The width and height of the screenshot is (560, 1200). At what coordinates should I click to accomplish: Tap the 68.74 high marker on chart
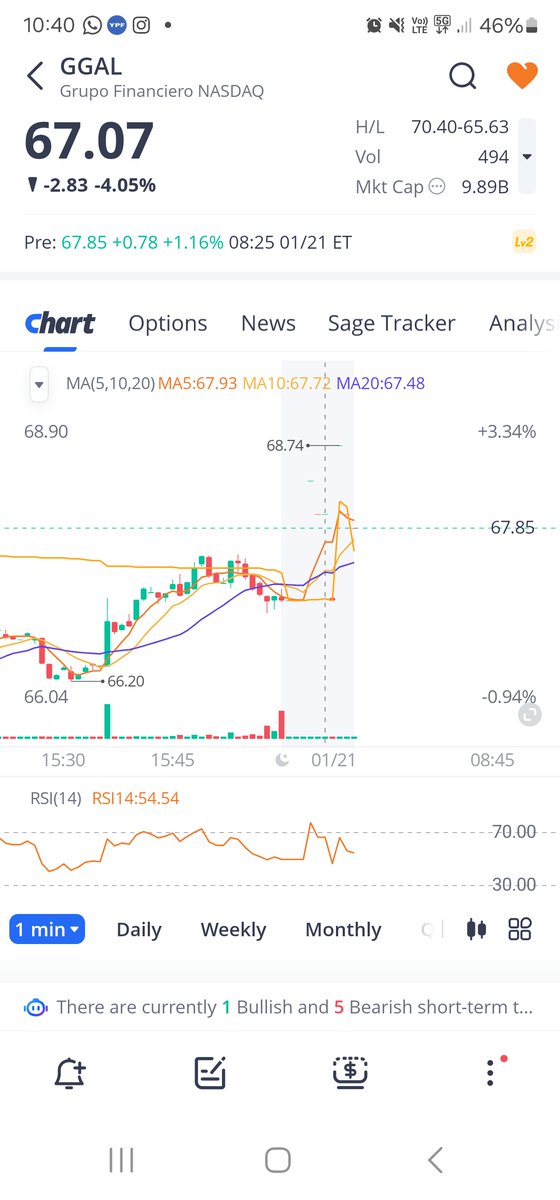coord(285,446)
